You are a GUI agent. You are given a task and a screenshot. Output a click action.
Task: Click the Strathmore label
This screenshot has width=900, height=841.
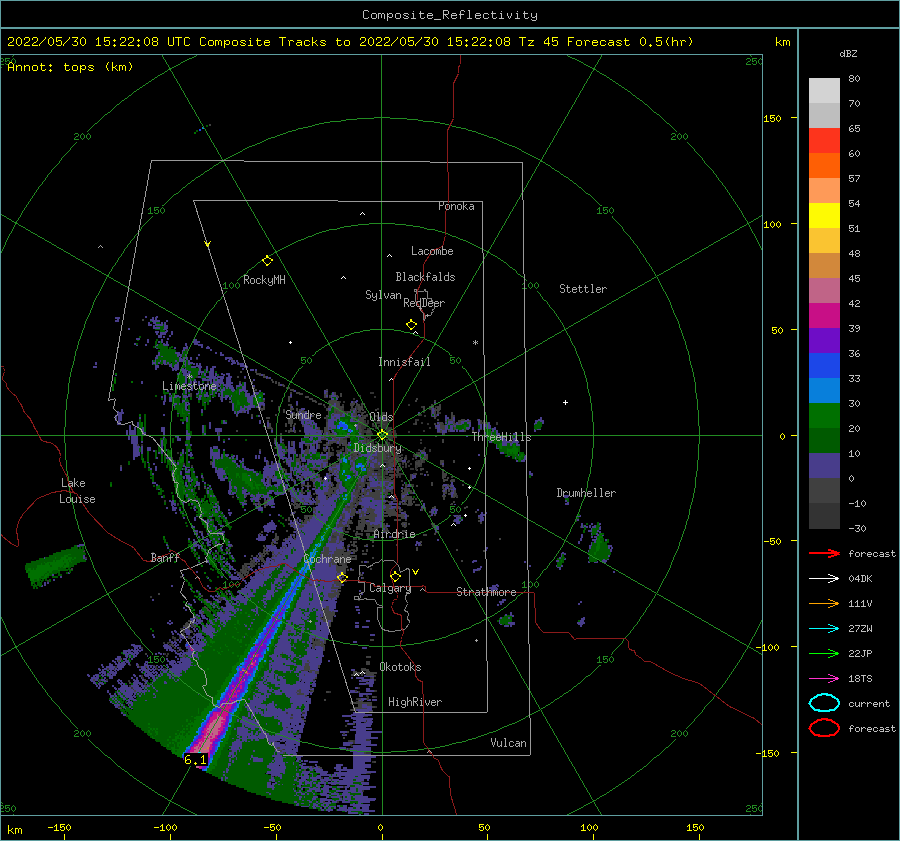pos(486,592)
